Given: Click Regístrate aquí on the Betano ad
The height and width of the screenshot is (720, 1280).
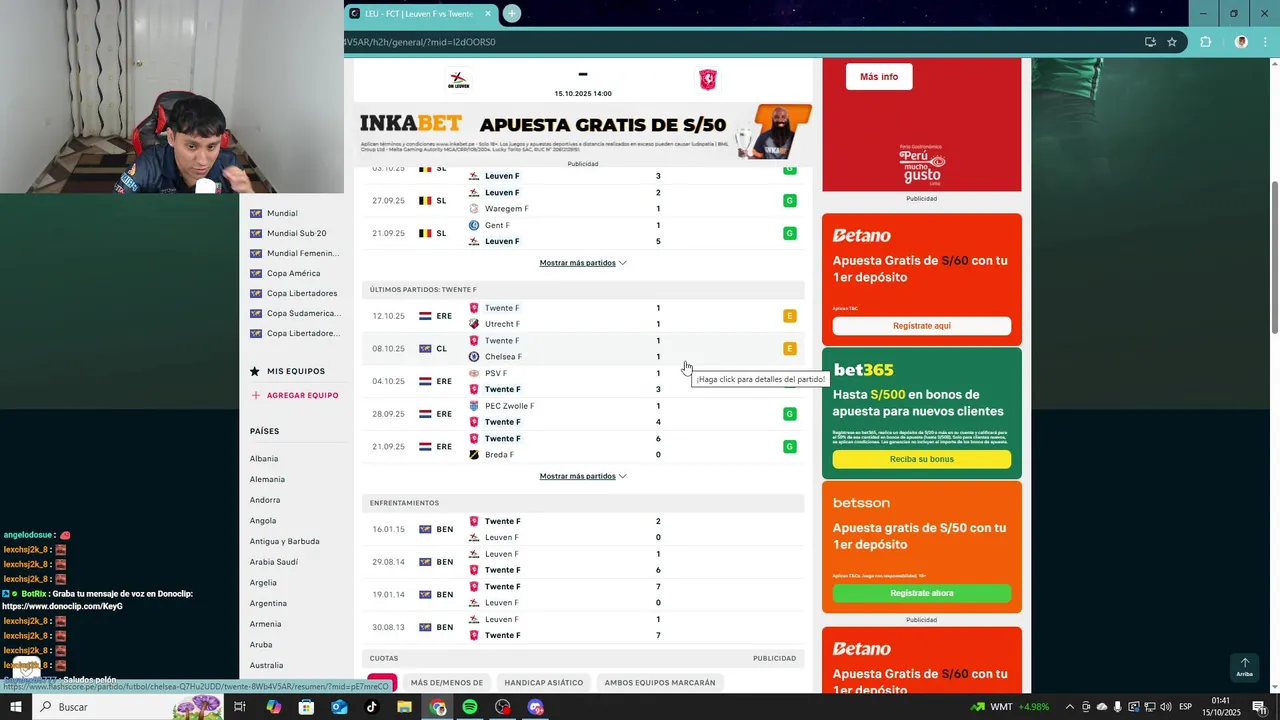Looking at the screenshot, I should pyautogui.click(x=921, y=326).
